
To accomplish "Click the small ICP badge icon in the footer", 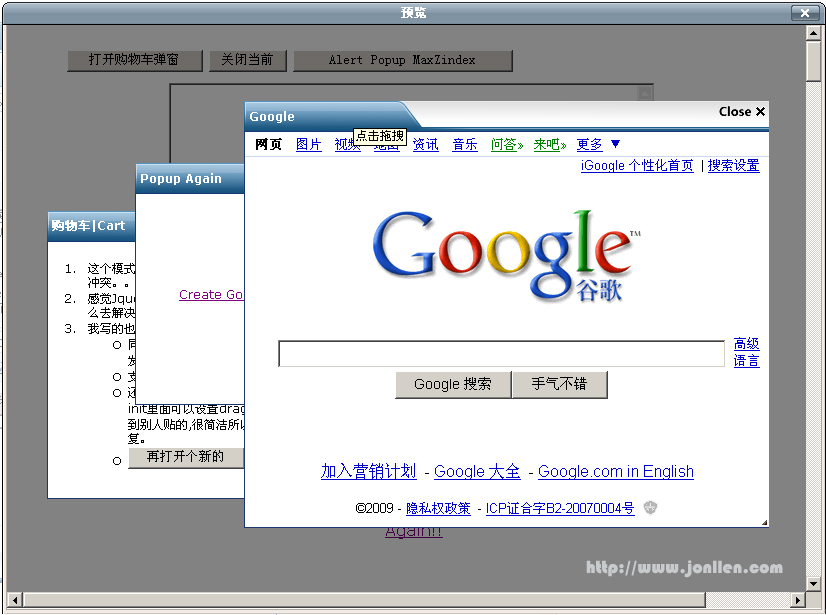I will click(x=651, y=507).
